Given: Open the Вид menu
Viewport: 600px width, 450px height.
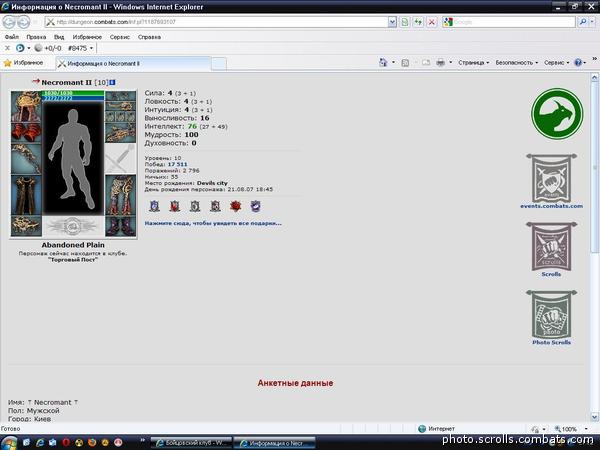Looking at the screenshot, I should coord(59,37).
